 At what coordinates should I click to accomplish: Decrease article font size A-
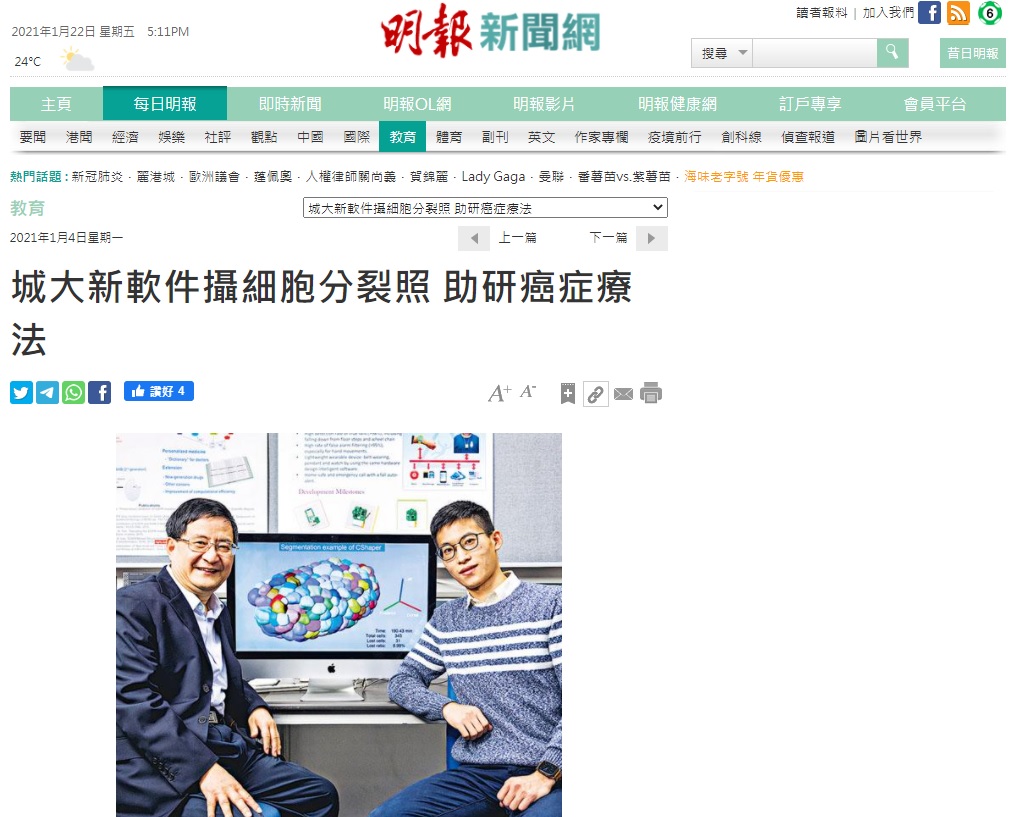tap(528, 391)
